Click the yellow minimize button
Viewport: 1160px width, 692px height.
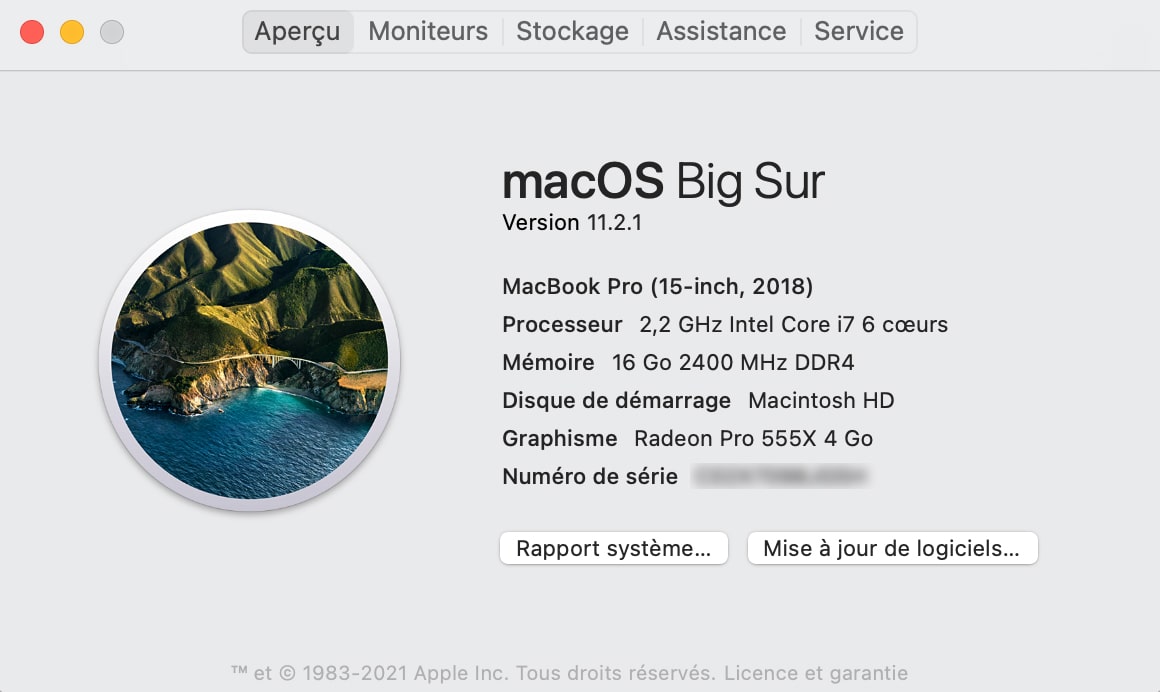(71, 31)
